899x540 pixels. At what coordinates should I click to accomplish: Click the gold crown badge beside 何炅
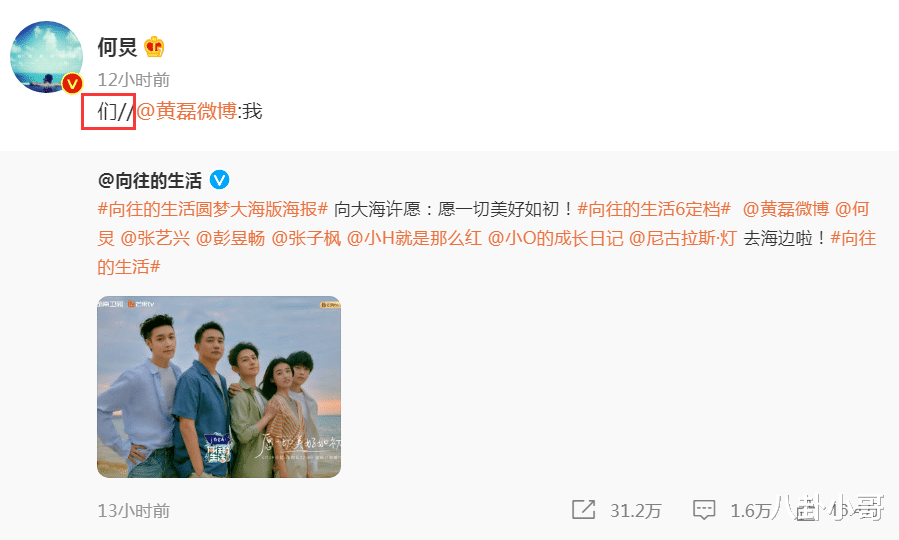click(x=154, y=46)
